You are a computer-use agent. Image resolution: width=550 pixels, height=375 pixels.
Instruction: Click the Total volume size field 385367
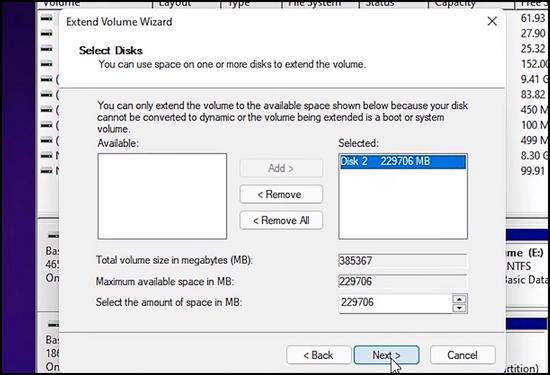tap(403, 261)
